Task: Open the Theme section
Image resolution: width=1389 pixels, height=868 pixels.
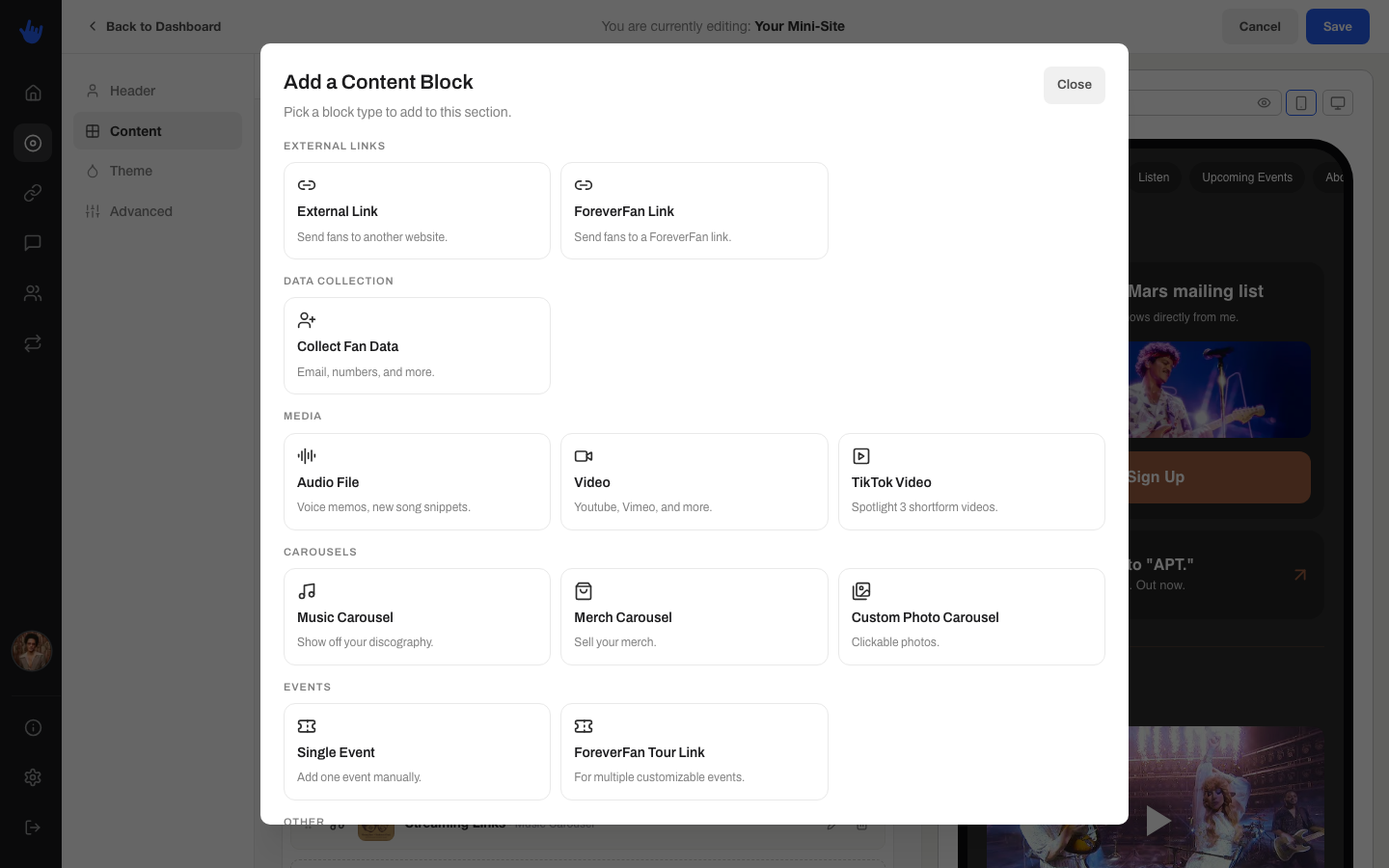Action: (157, 171)
